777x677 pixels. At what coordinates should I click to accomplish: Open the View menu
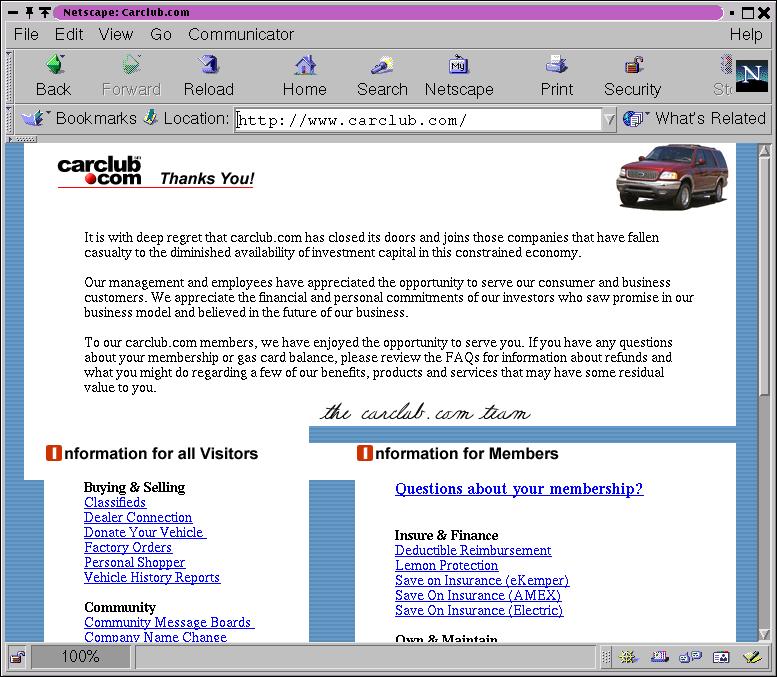point(115,34)
